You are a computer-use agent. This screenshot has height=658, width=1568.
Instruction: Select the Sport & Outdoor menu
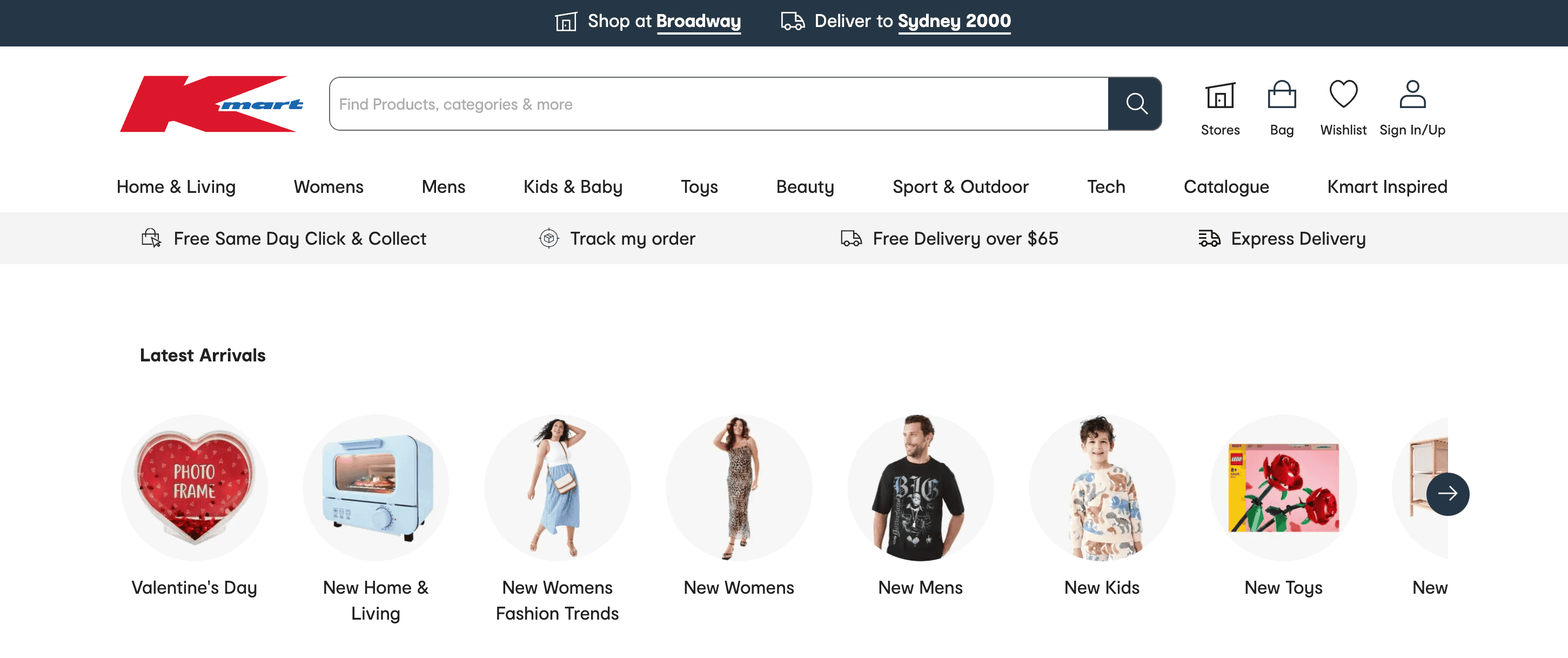tap(960, 187)
